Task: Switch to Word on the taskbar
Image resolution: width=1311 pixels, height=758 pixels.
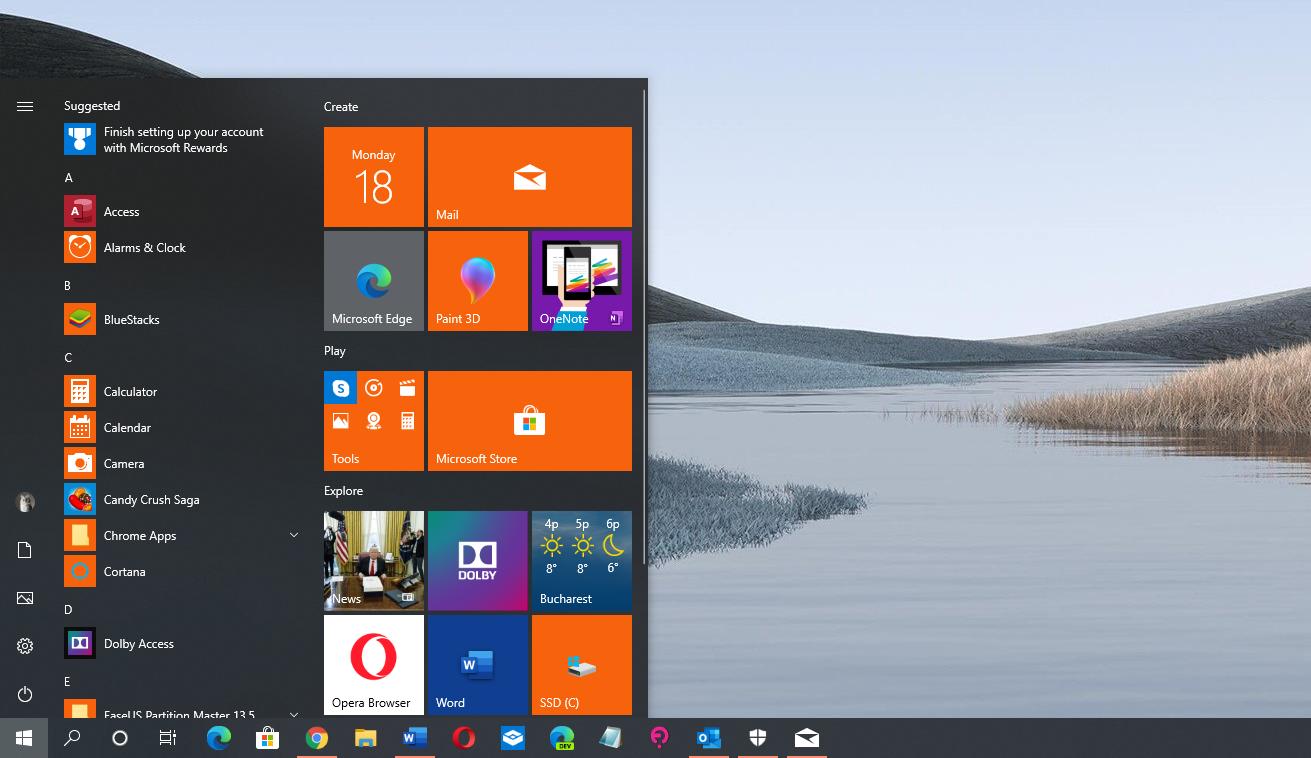Action: tap(414, 738)
